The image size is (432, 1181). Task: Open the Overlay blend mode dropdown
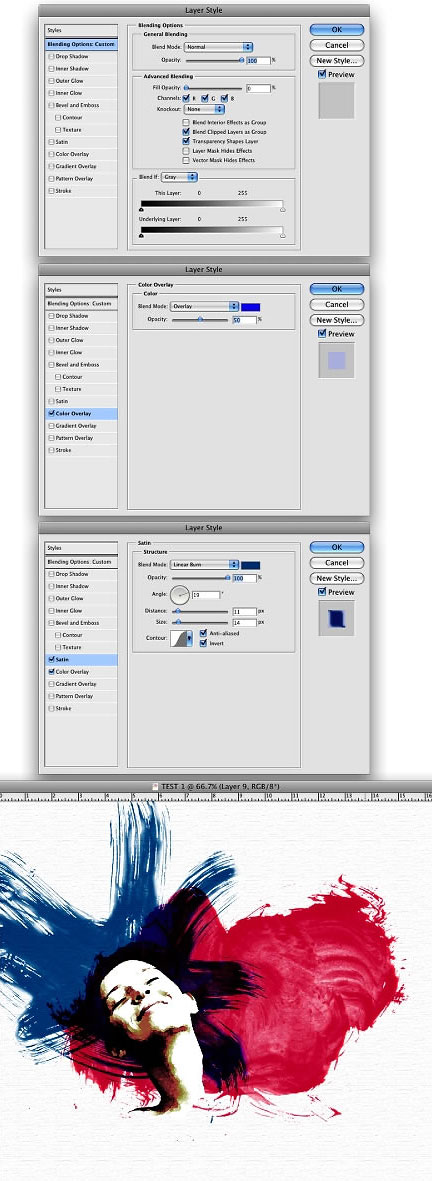click(205, 307)
